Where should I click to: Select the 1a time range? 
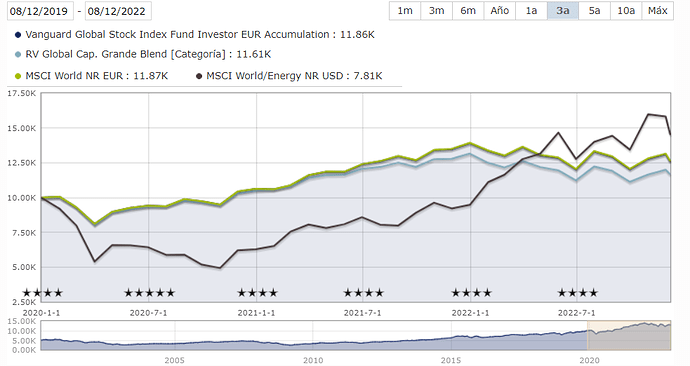531,11
